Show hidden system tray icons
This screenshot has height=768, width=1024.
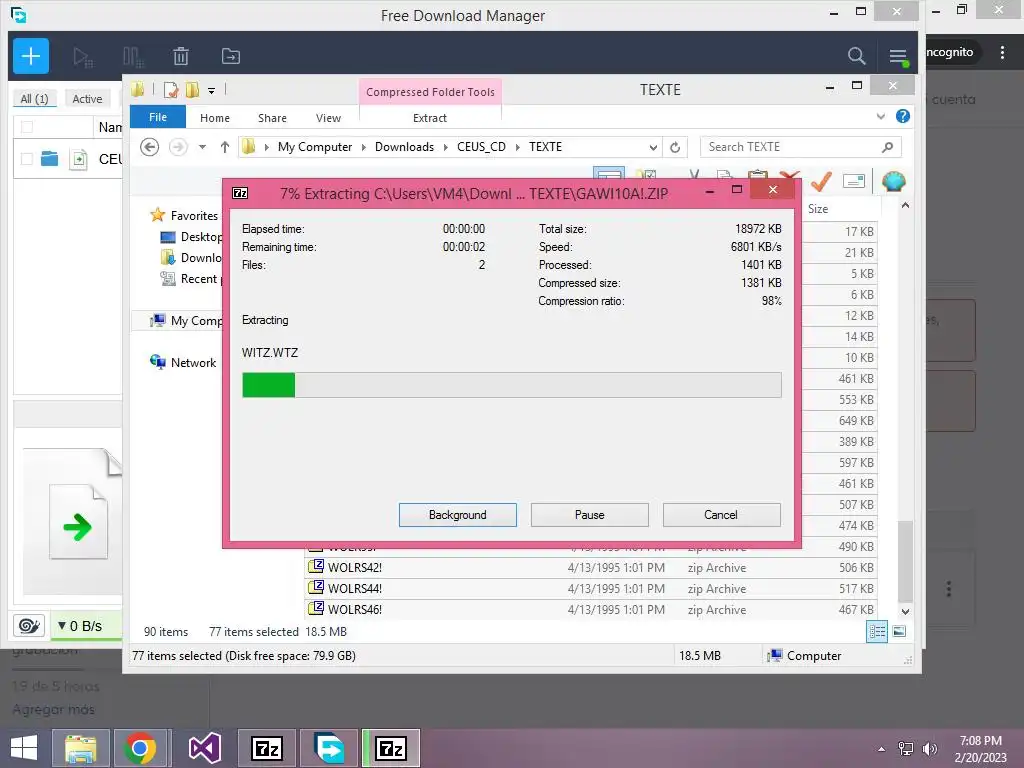pos(882,749)
